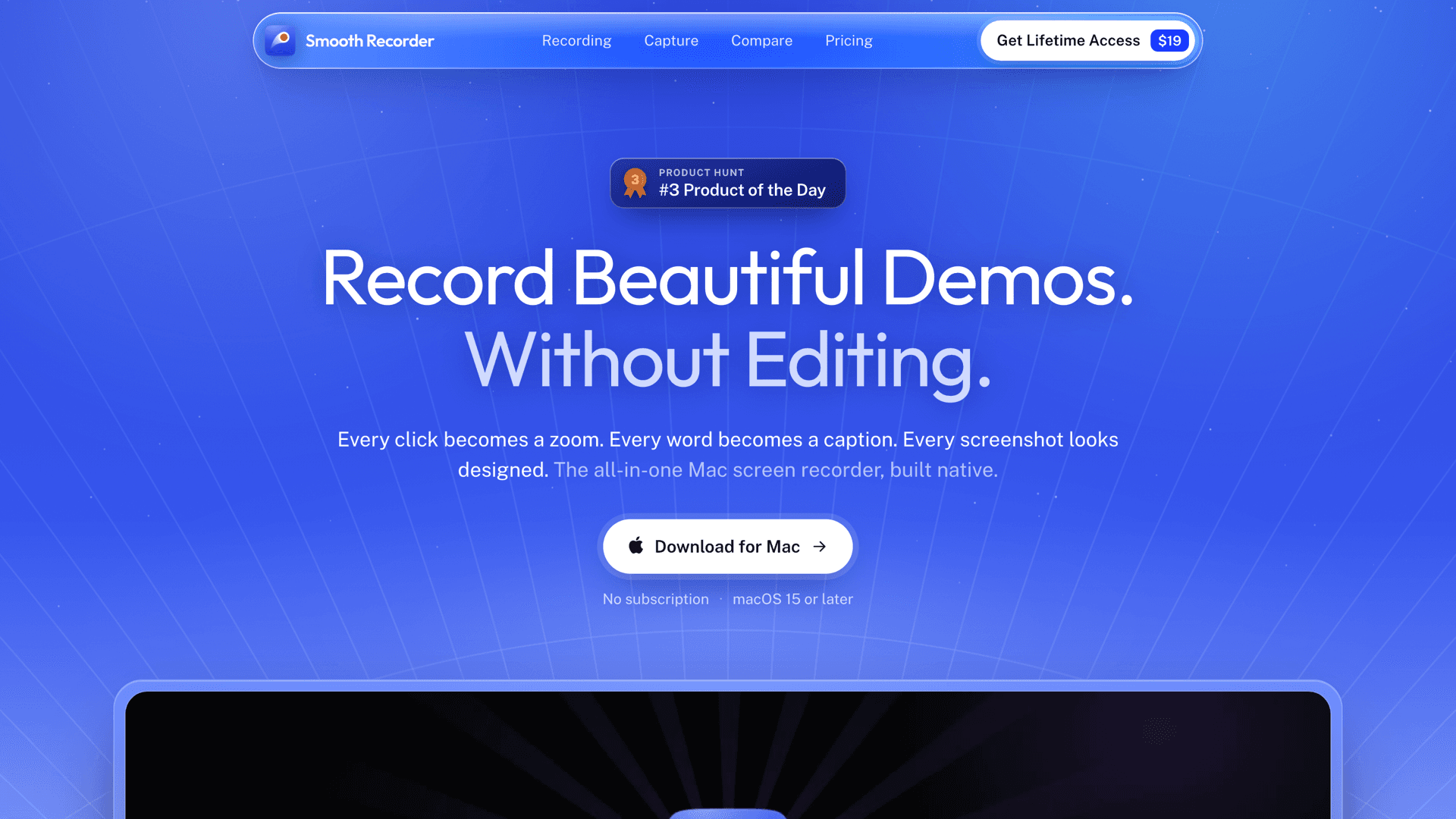Click the Apple logo icon
The image size is (1456, 819).
(x=635, y=545)
